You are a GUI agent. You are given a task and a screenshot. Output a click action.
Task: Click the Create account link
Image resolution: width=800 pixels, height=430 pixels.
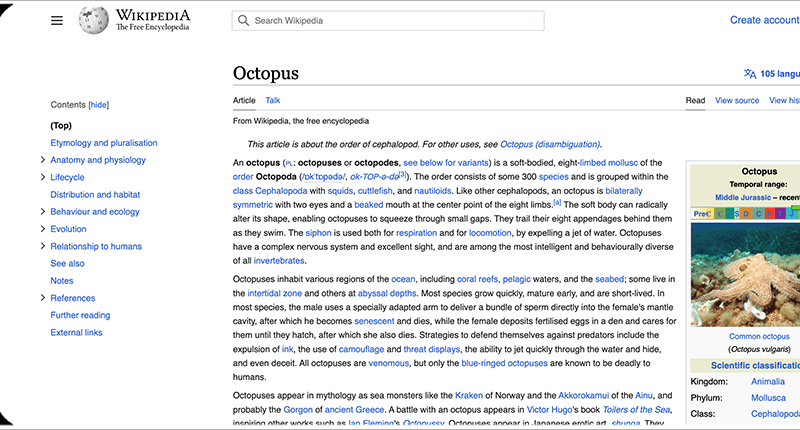tap(764, 20)
